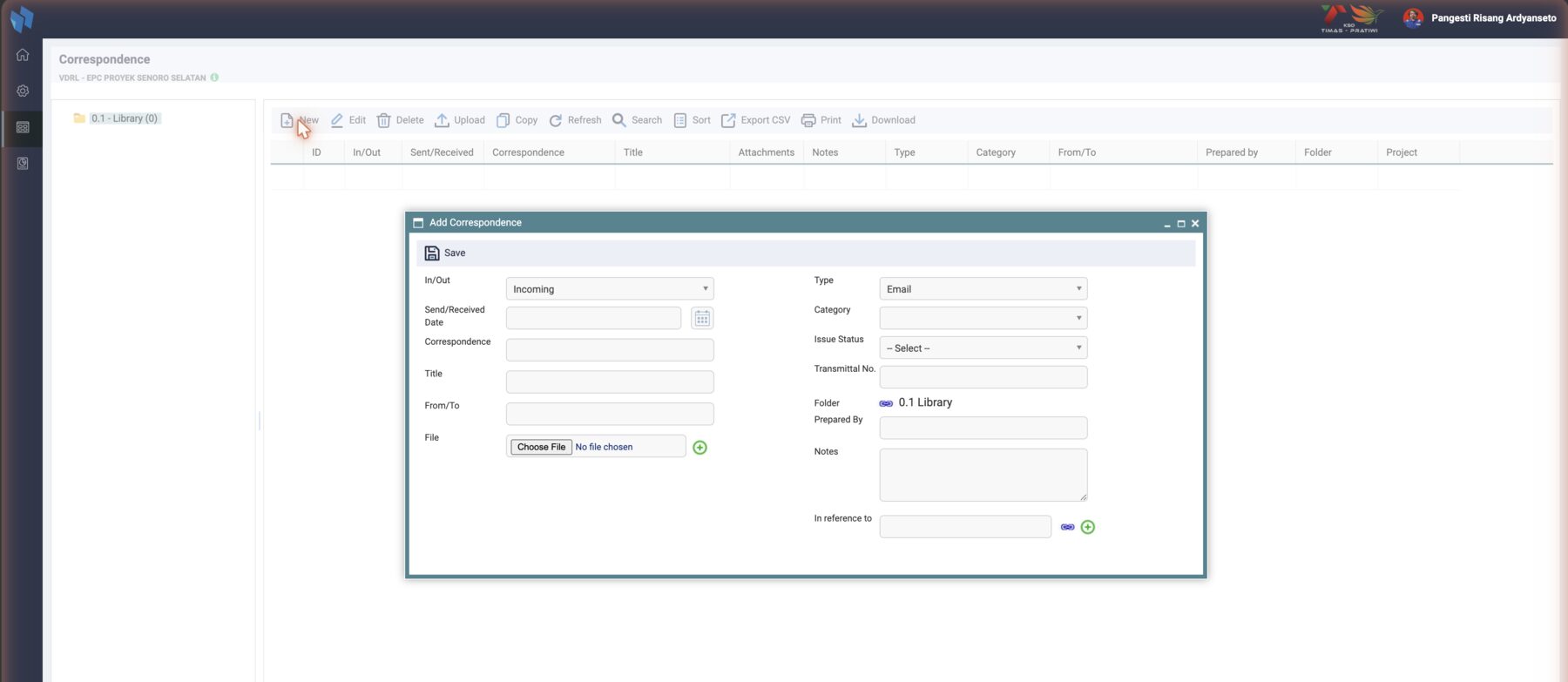Click the info icon beside the project name

click(x=214, y=78)
